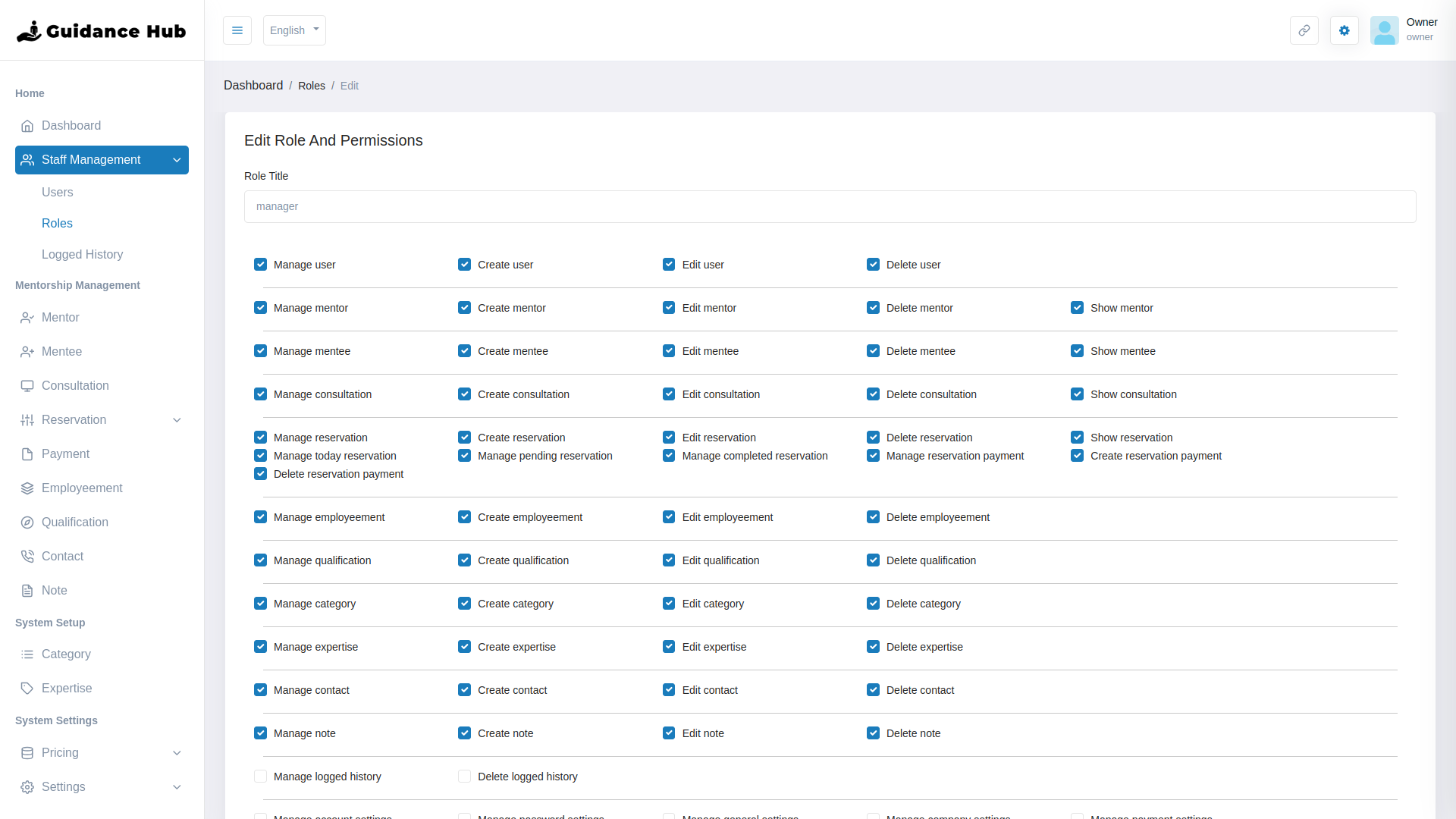1456x819 pixels.
Task: Check the Delete logged history checkbox
Action: [464, 776]
